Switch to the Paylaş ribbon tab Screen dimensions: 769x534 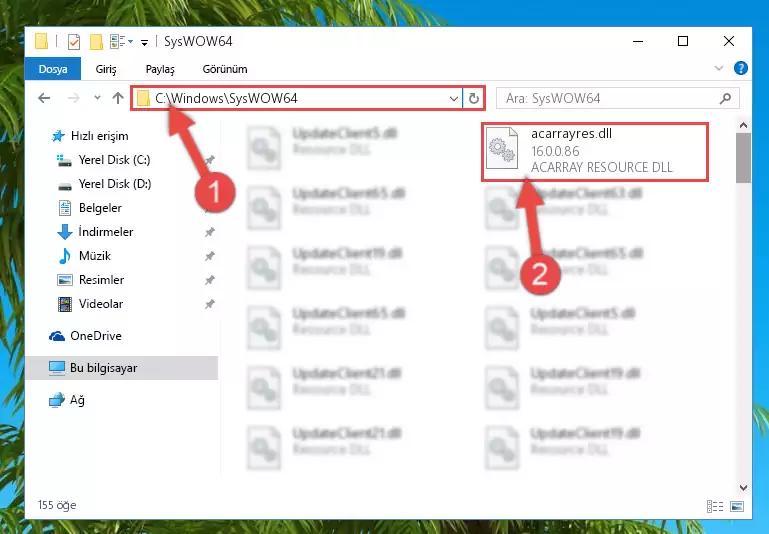160,69
